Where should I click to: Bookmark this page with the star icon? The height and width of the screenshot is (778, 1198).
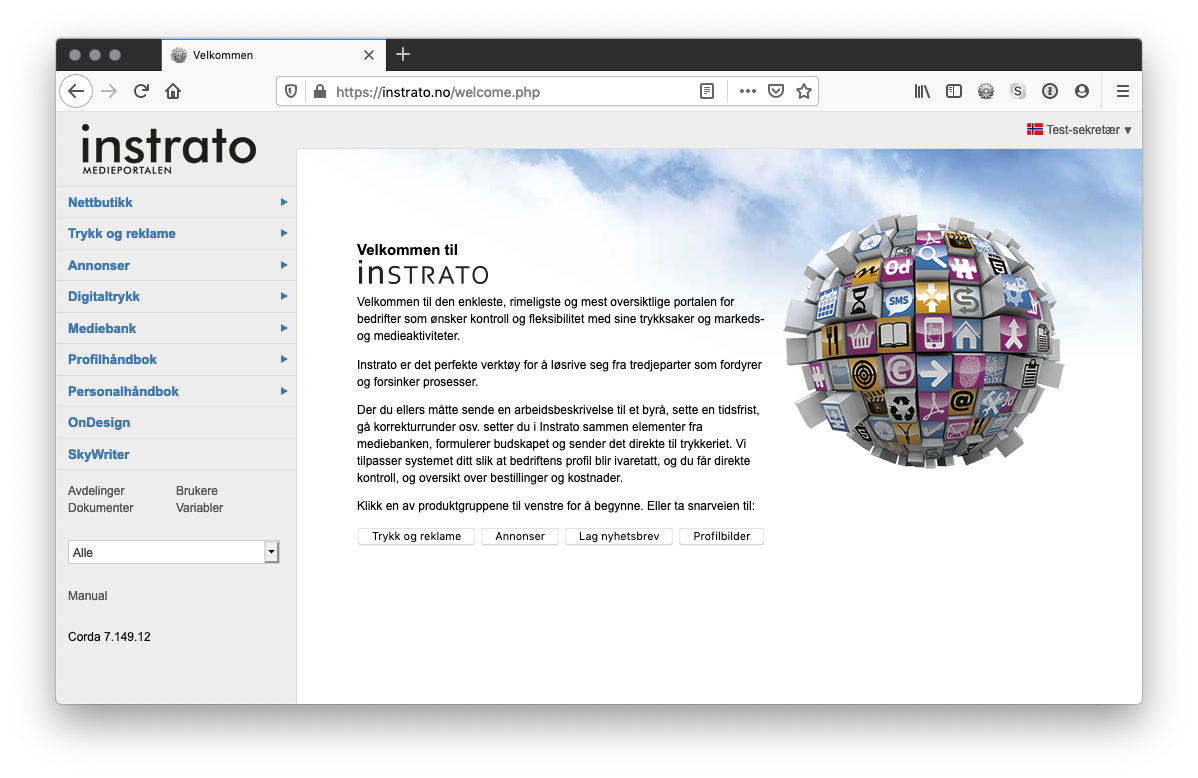(803, 91)
